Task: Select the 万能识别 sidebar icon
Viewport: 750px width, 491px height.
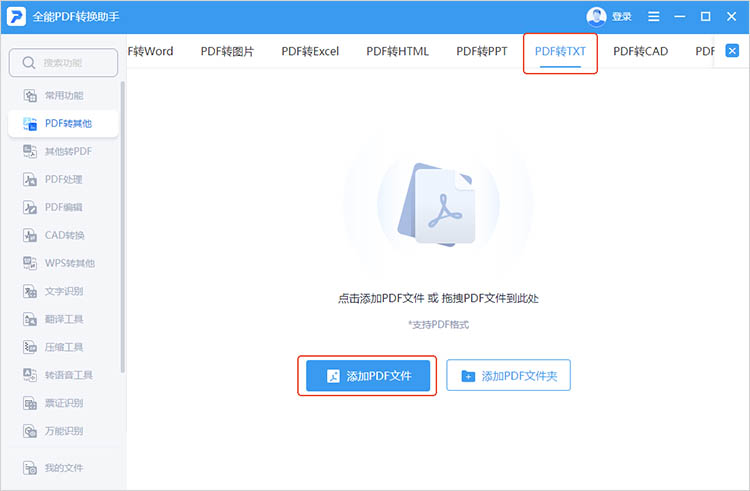Action: [30, 431]
